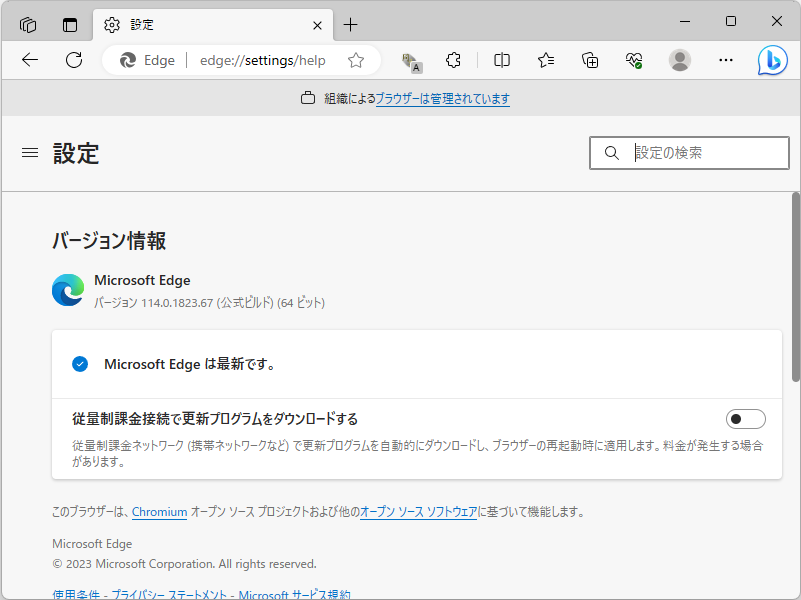Open the ブラウザーは管理されています link

point(444,99)
